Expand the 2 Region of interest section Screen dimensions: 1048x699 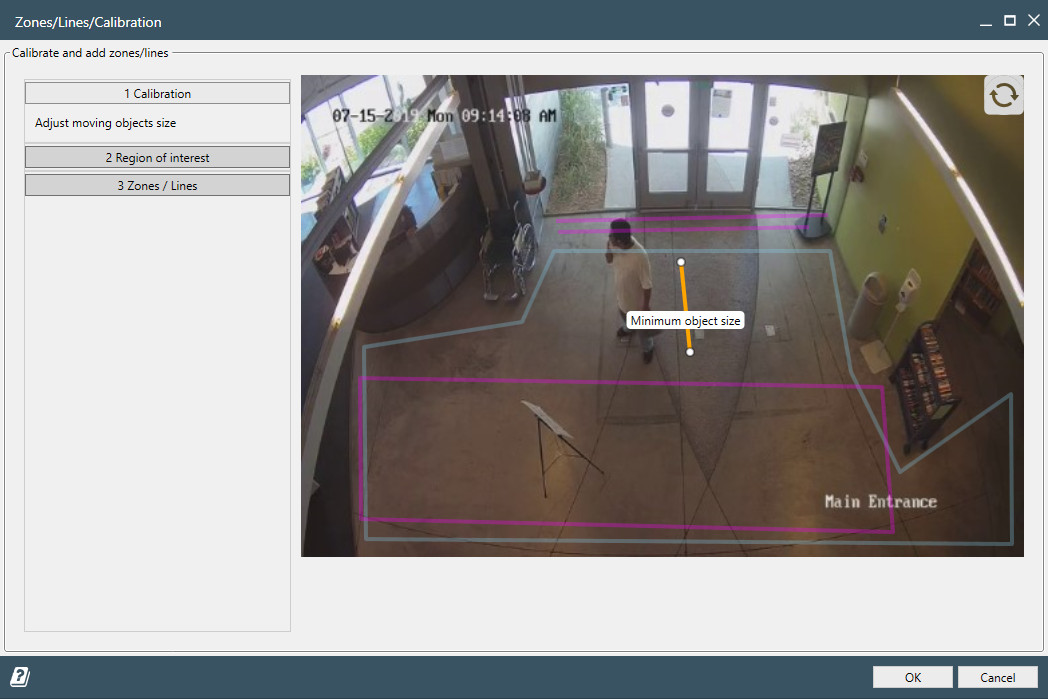[x=157, y=157]
